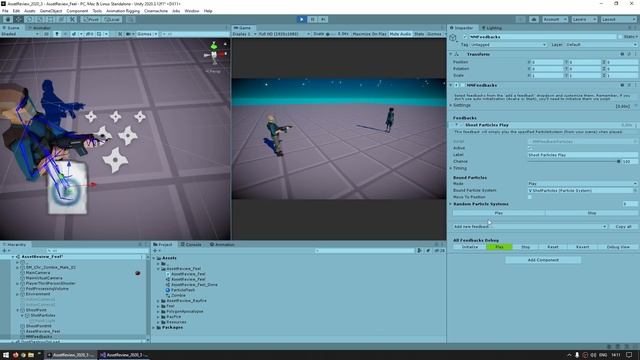The width and height of the screenshot is (640, 360).
Task: Switch to Visual Studio taskbar window
Action: 124,355
